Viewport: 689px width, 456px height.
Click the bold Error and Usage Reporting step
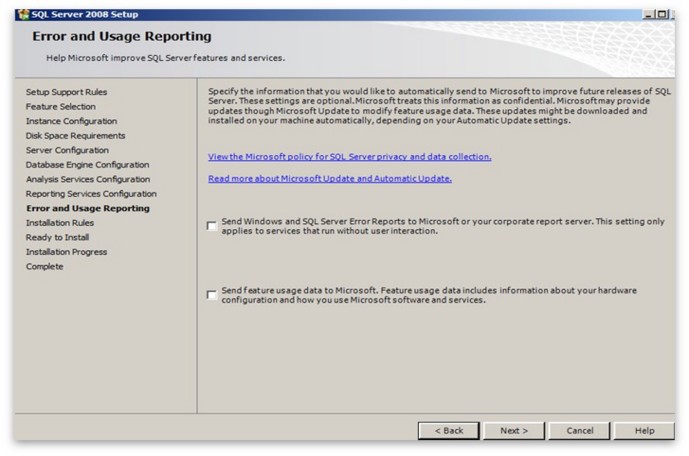pyautogui.click(x=88, y=208)
